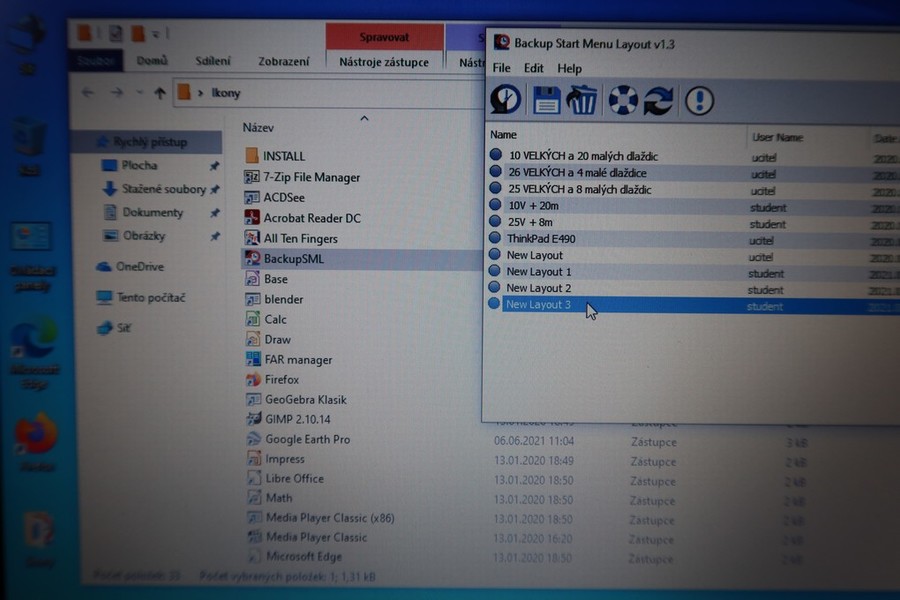
Task: Select the 10V + 20m layout
Action: pyautogui.click(x=533, y=206)
